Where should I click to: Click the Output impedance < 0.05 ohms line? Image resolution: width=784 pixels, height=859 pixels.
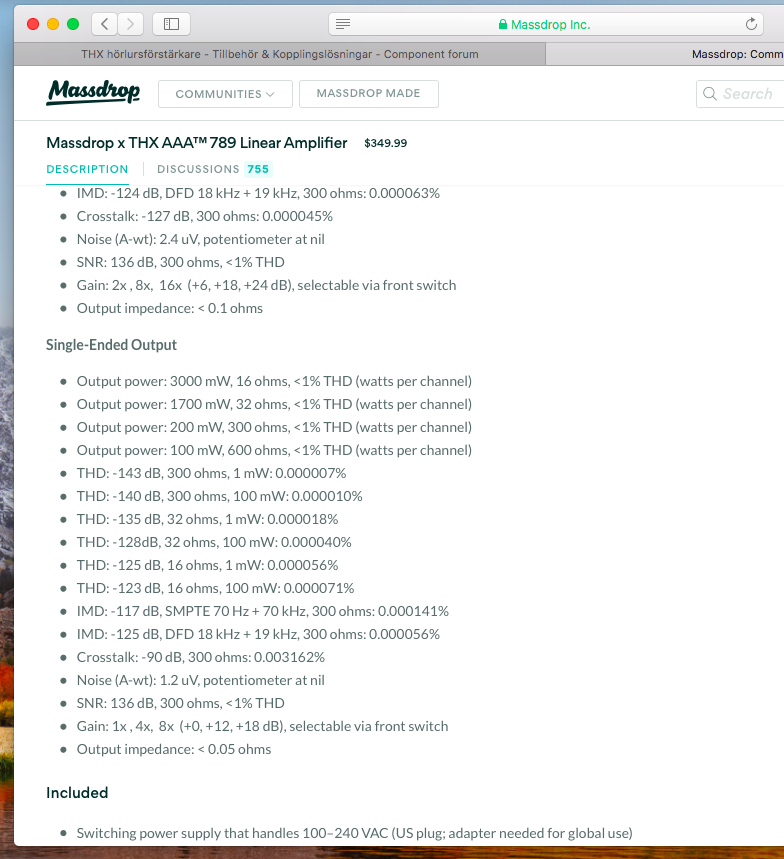pyautogui.click(x=174, y=749)
